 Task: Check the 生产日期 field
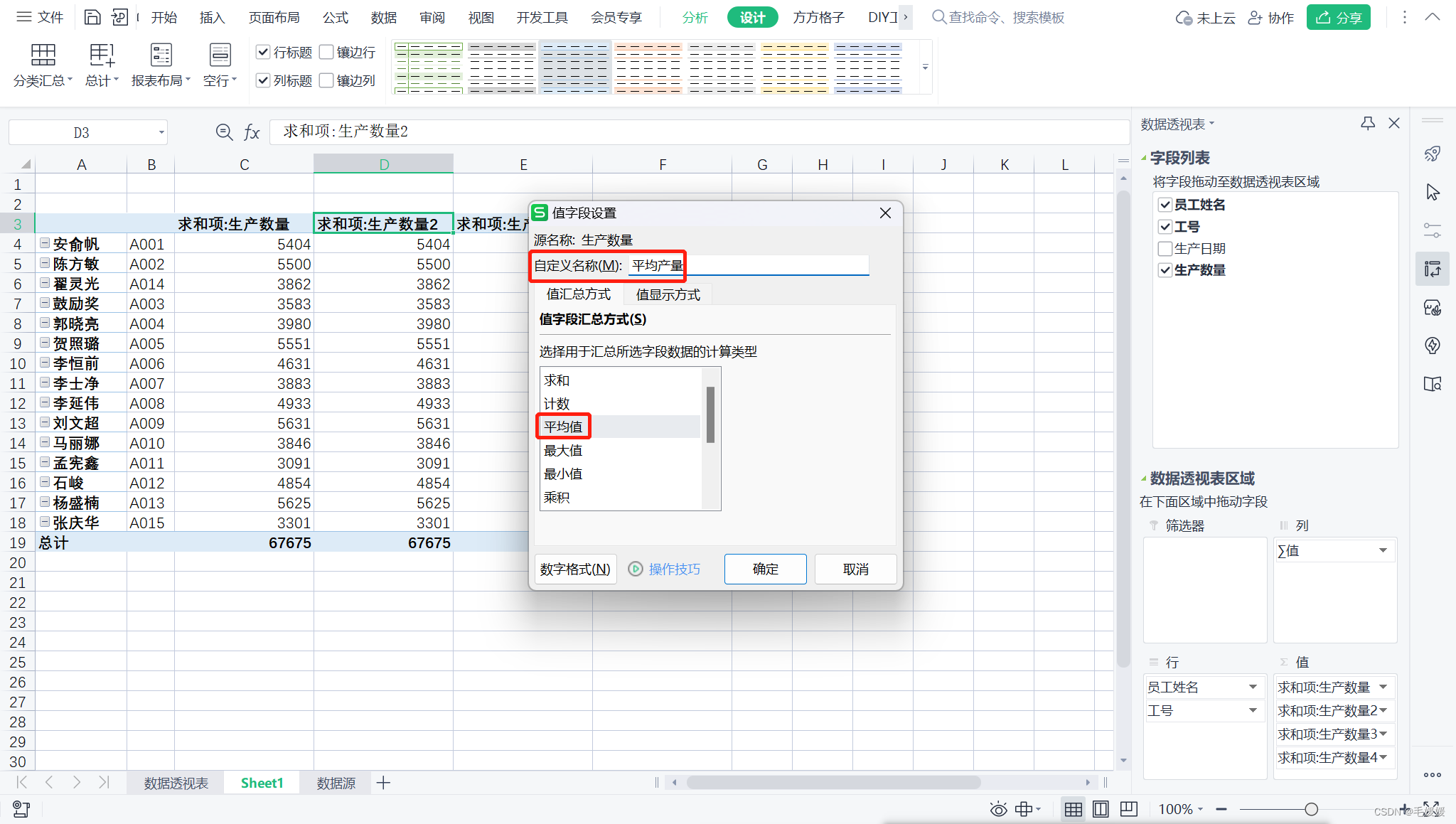[x=1165, y=249]
